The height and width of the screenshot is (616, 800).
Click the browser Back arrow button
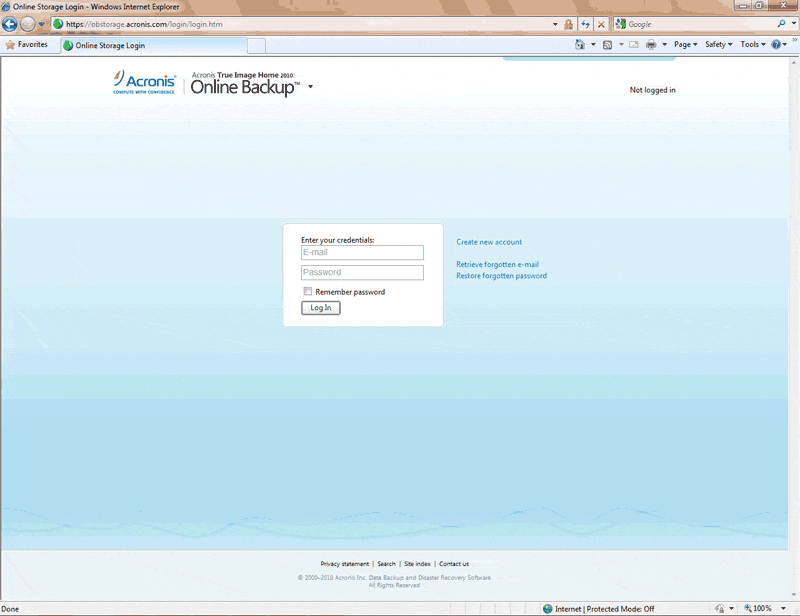tap(10, 24)
